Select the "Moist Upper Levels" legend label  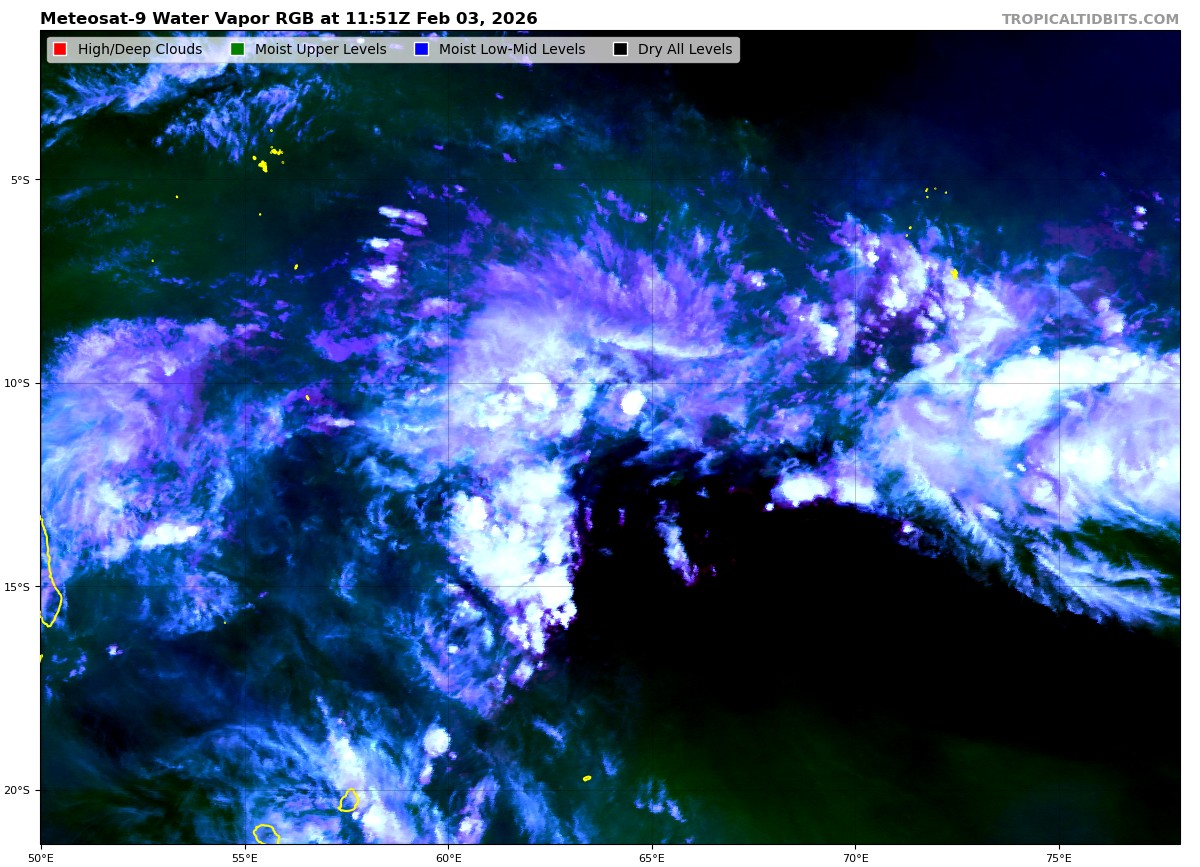320,50
